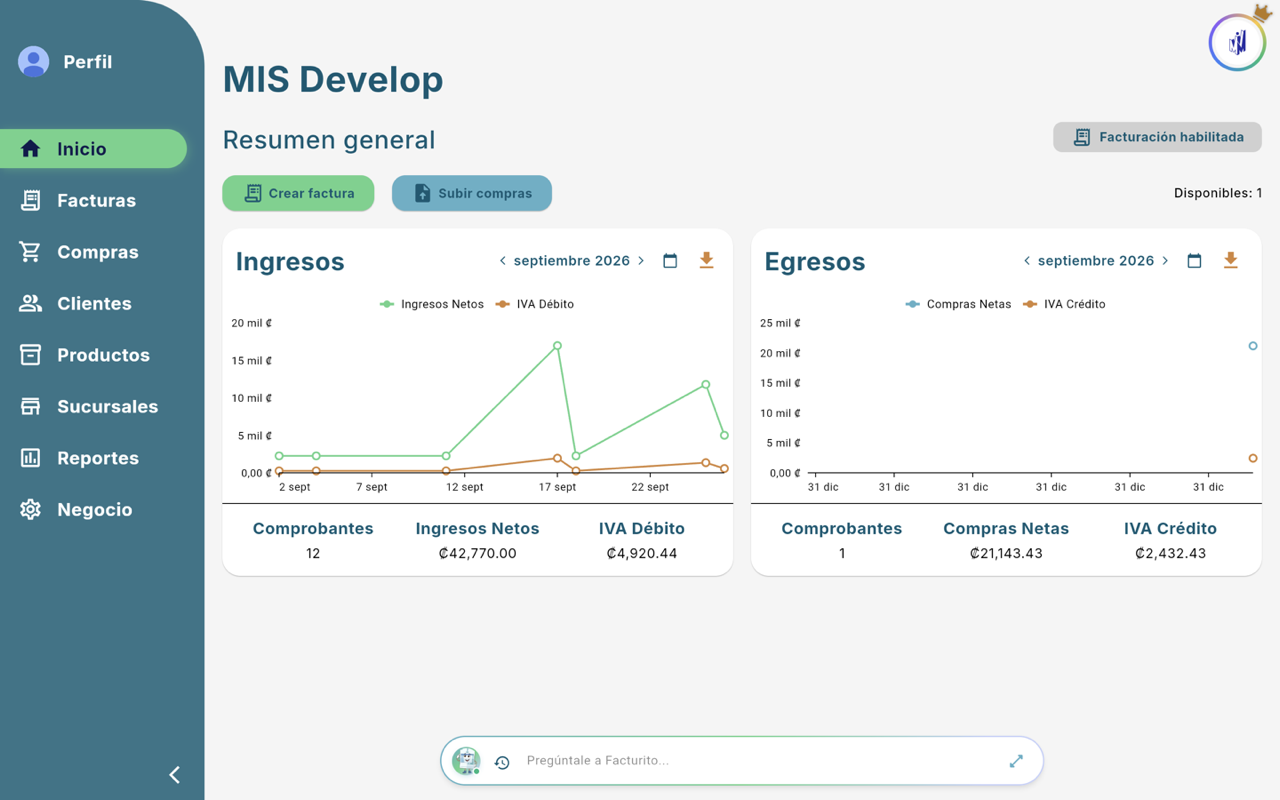Click the Facturito robot avatar

point(466,761)
